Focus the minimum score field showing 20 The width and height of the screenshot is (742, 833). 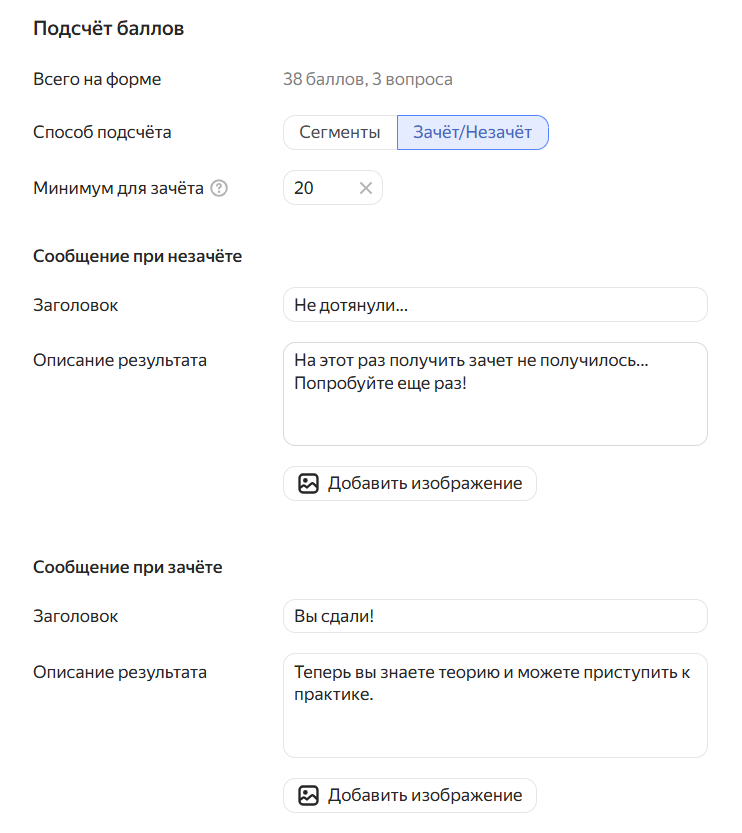332,188
